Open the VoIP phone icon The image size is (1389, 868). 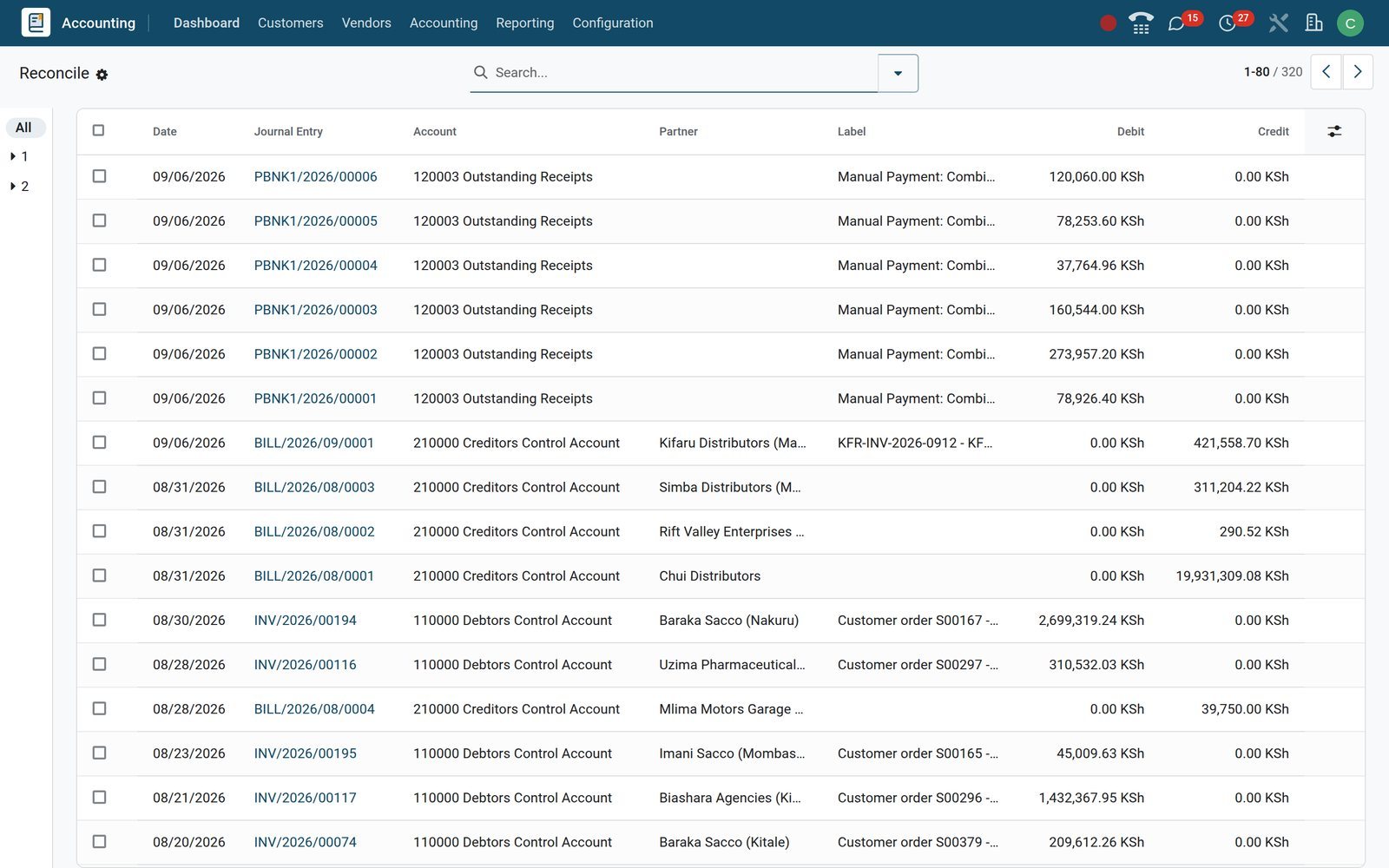pos(1141,23)
